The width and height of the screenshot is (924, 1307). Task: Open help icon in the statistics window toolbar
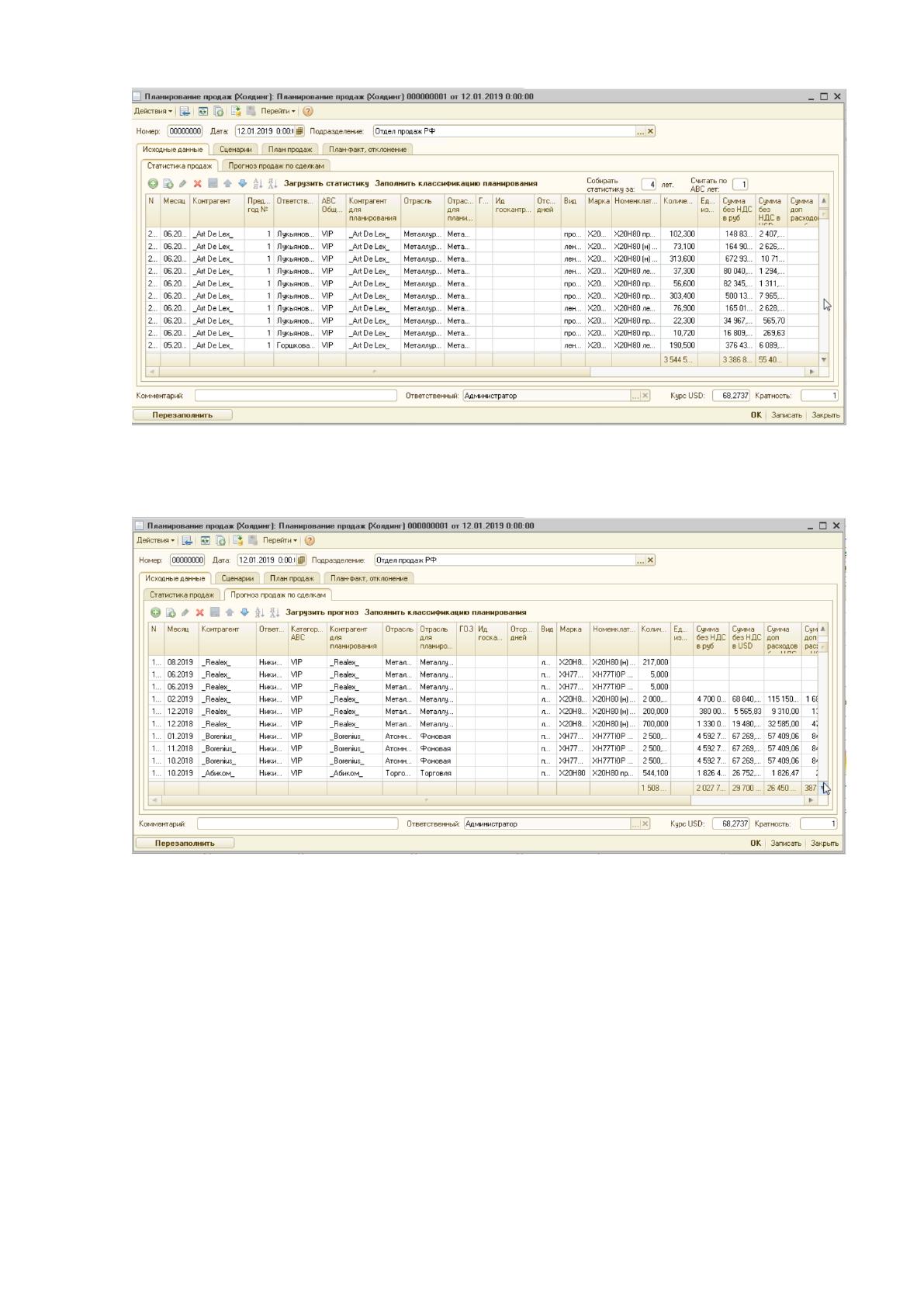pos(308,112)
